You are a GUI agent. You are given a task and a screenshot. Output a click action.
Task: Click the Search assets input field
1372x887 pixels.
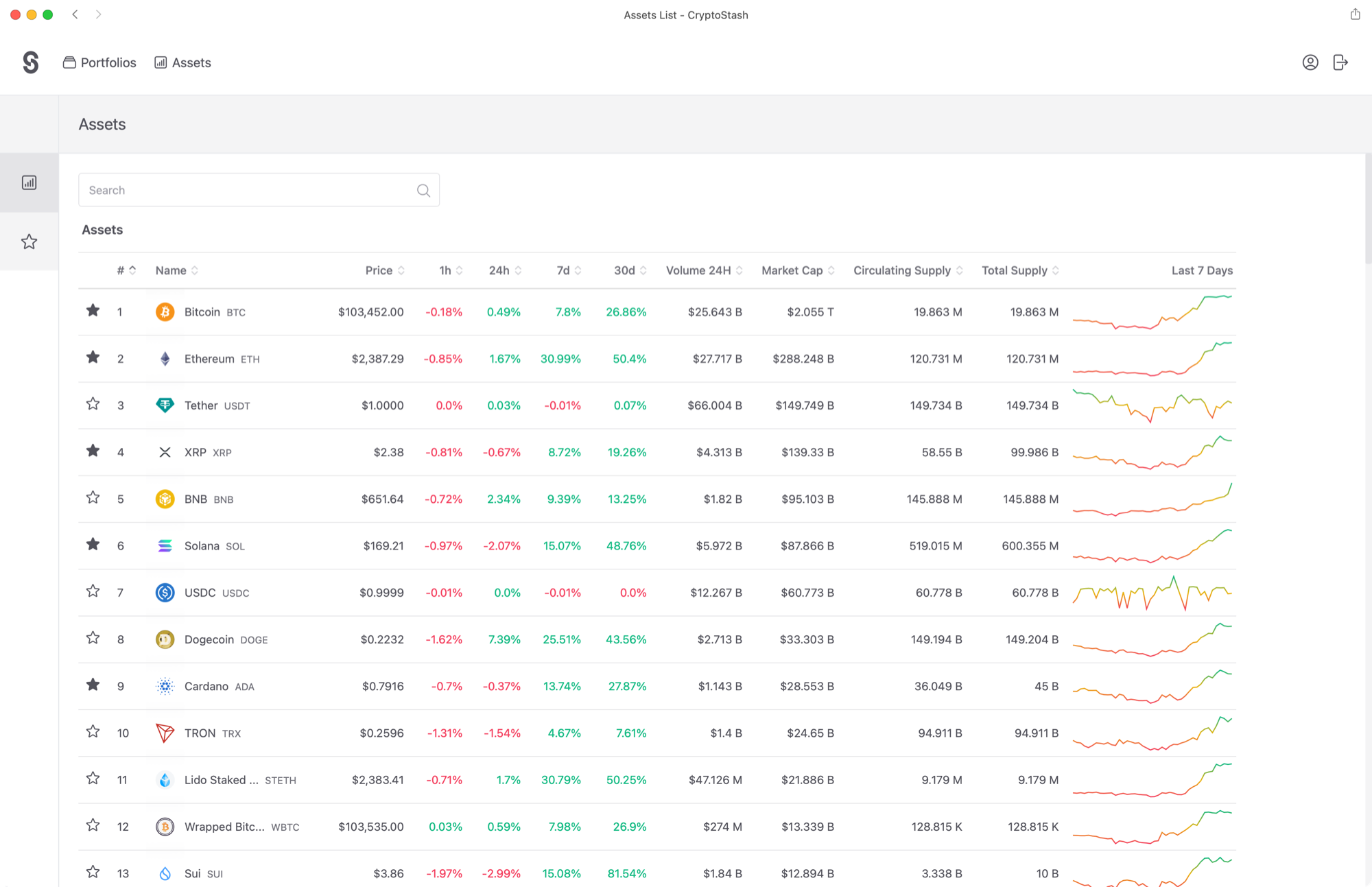point(247,190)
